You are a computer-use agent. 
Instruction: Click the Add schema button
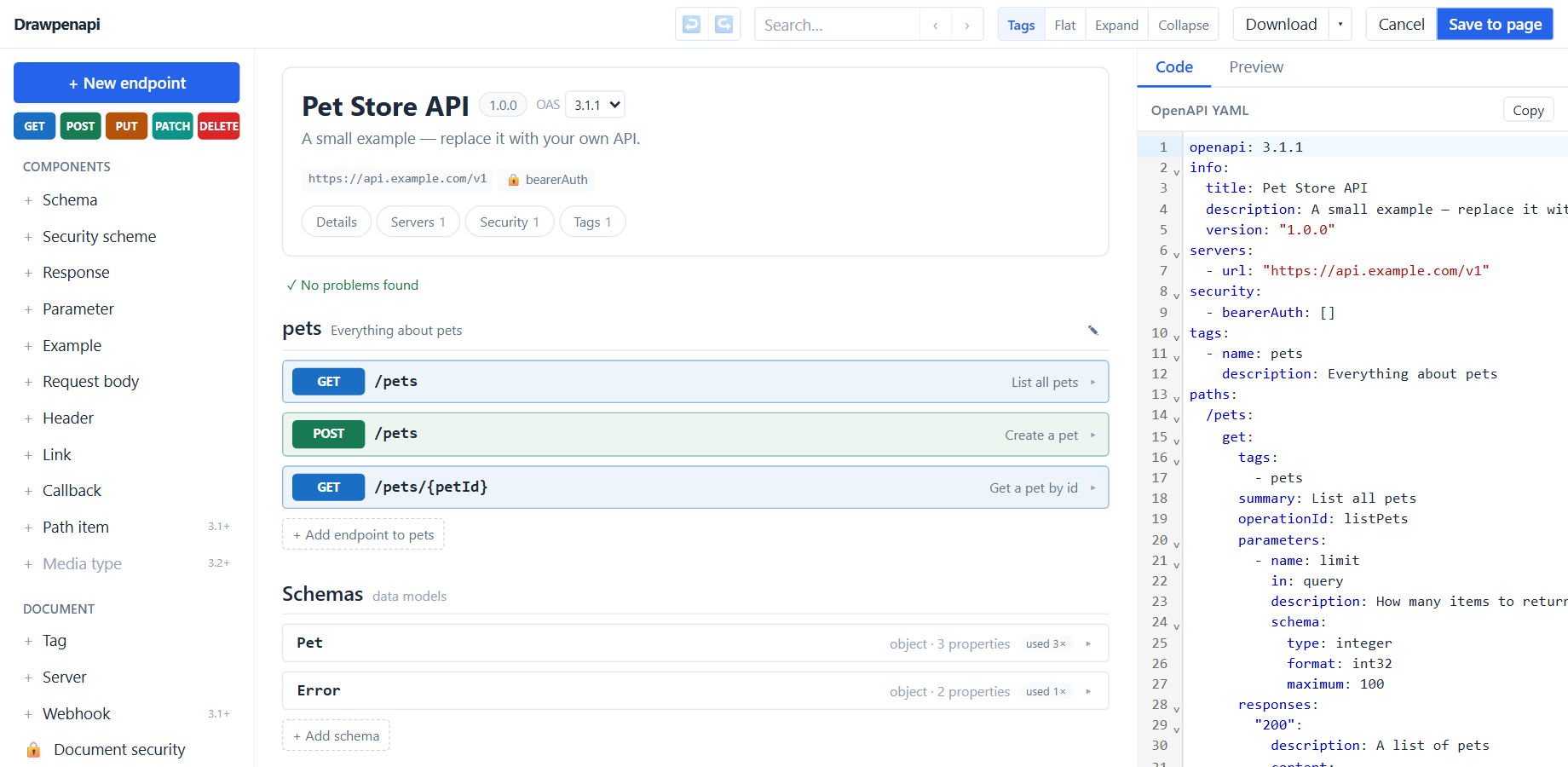click(x=337, y=735)
